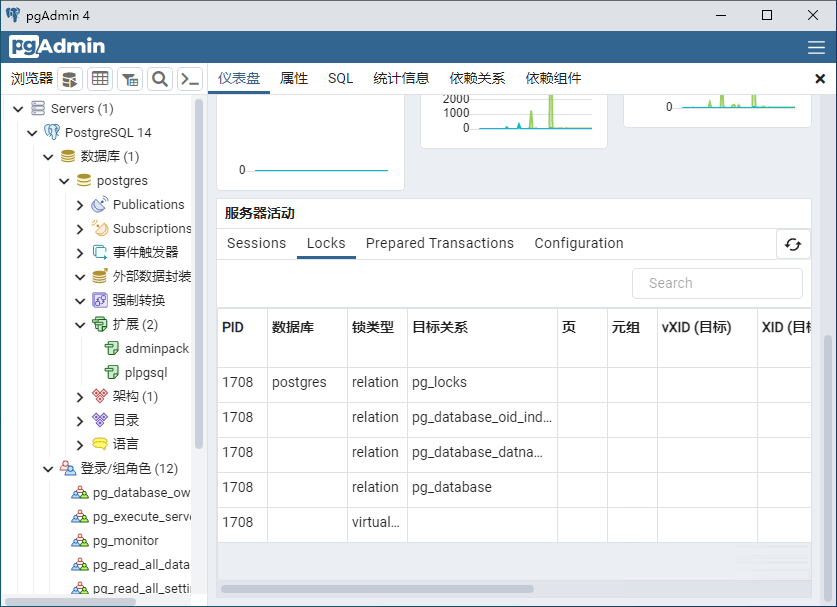Switch to the 仪表盘 tab
The height and width of the screenshot is (607, 837).
(x=239, y=78)
